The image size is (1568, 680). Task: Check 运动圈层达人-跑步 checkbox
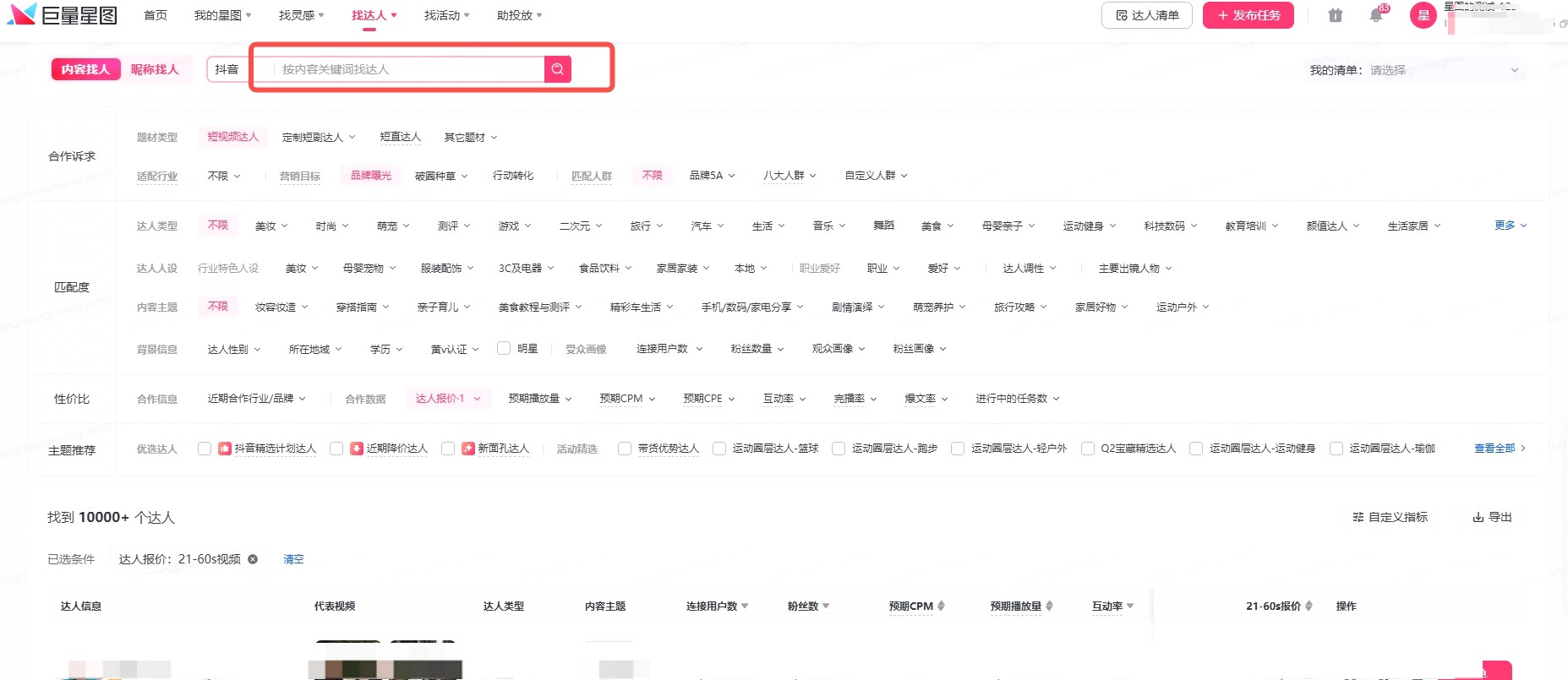[x=839, y=449]
